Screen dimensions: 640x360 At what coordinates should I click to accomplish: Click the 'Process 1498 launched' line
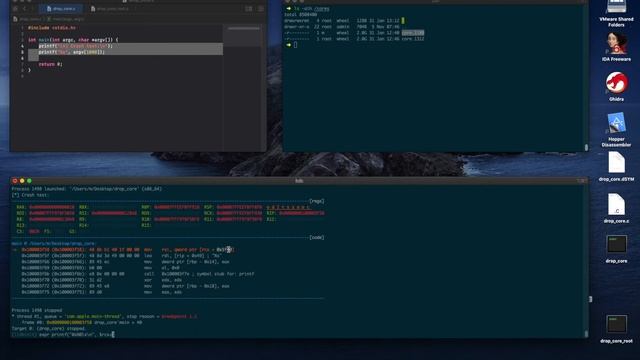click(87, 189)
